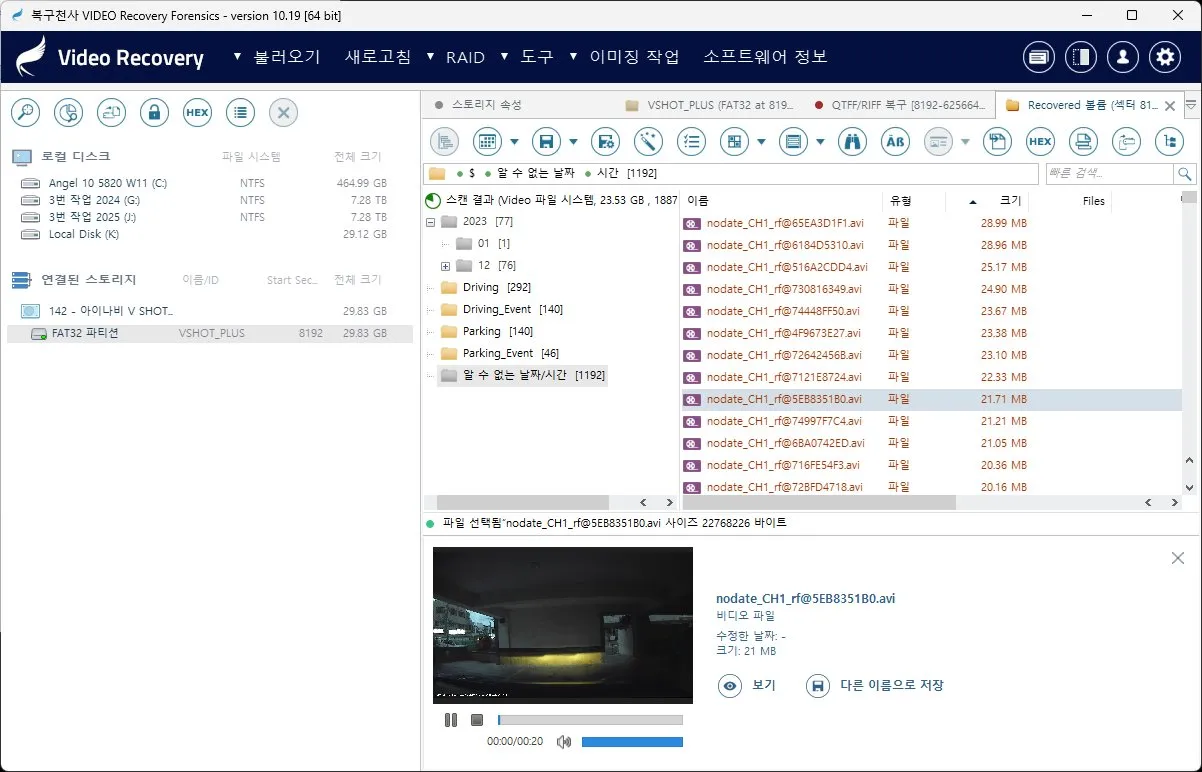1202x772 pixels.
Task: Click the floppy disk save icon in toolbar
Action: pos(546,142)
